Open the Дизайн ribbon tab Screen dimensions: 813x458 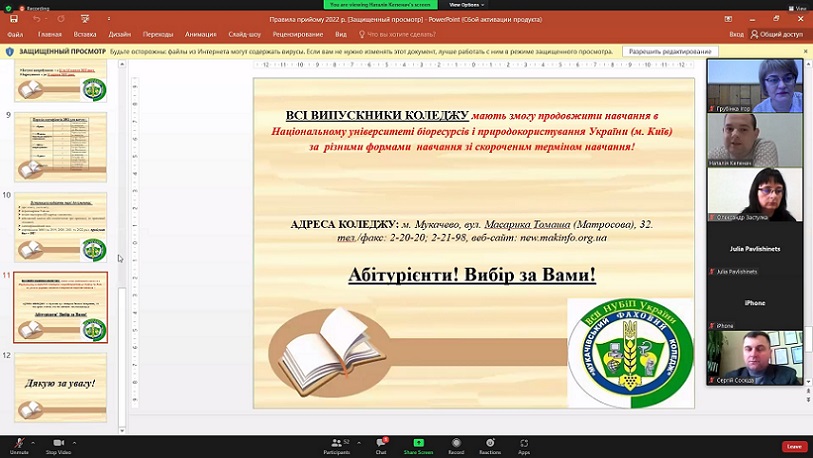120,34
